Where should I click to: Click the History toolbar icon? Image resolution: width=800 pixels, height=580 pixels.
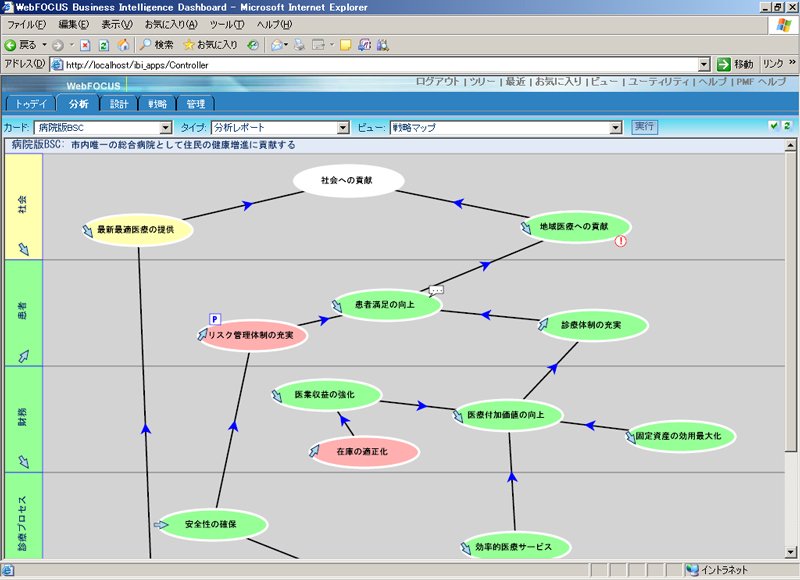pyautogui.click(x=253, y=45)
